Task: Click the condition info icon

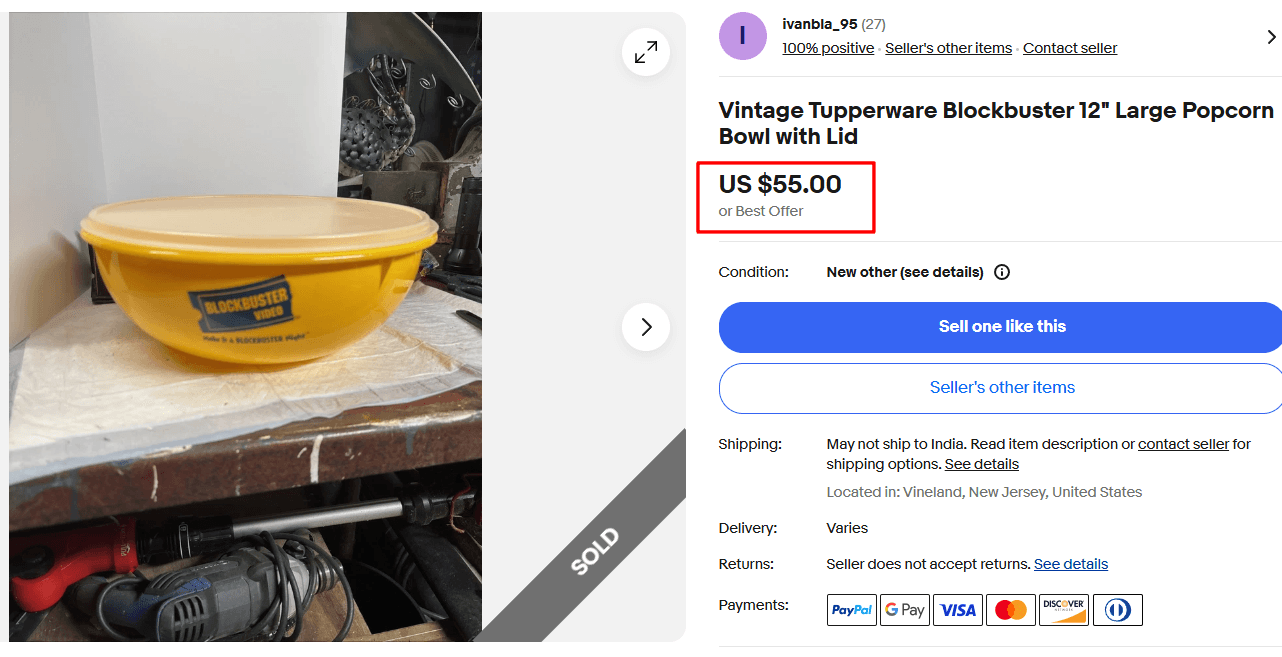Action: 1002,272
